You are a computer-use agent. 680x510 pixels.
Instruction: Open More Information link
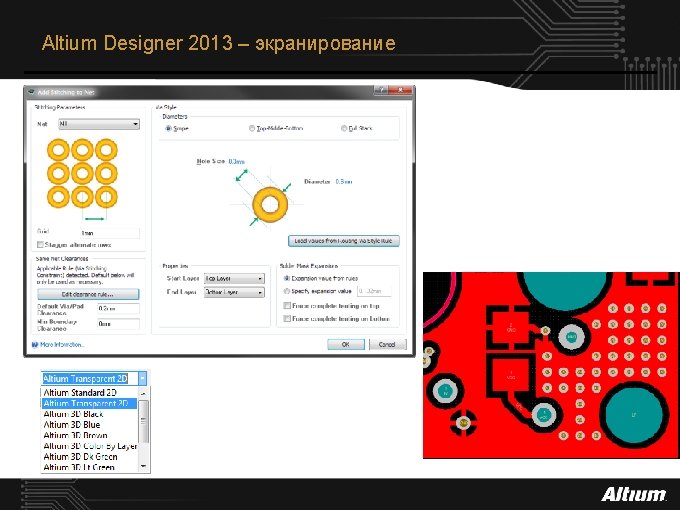pos(62,345)
